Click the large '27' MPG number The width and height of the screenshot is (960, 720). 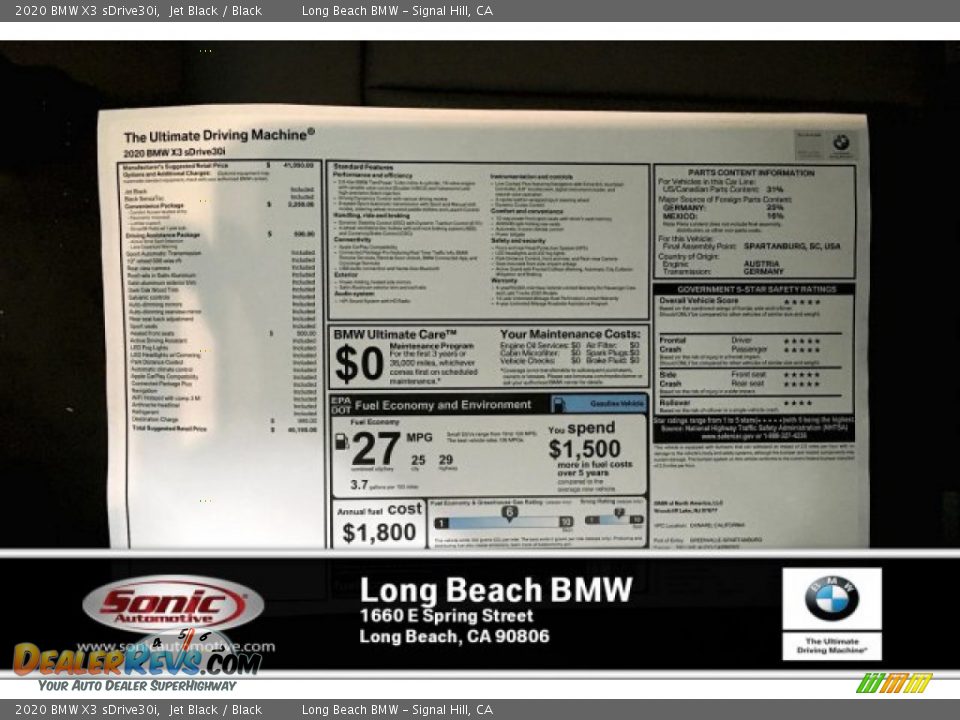point(376,449)
